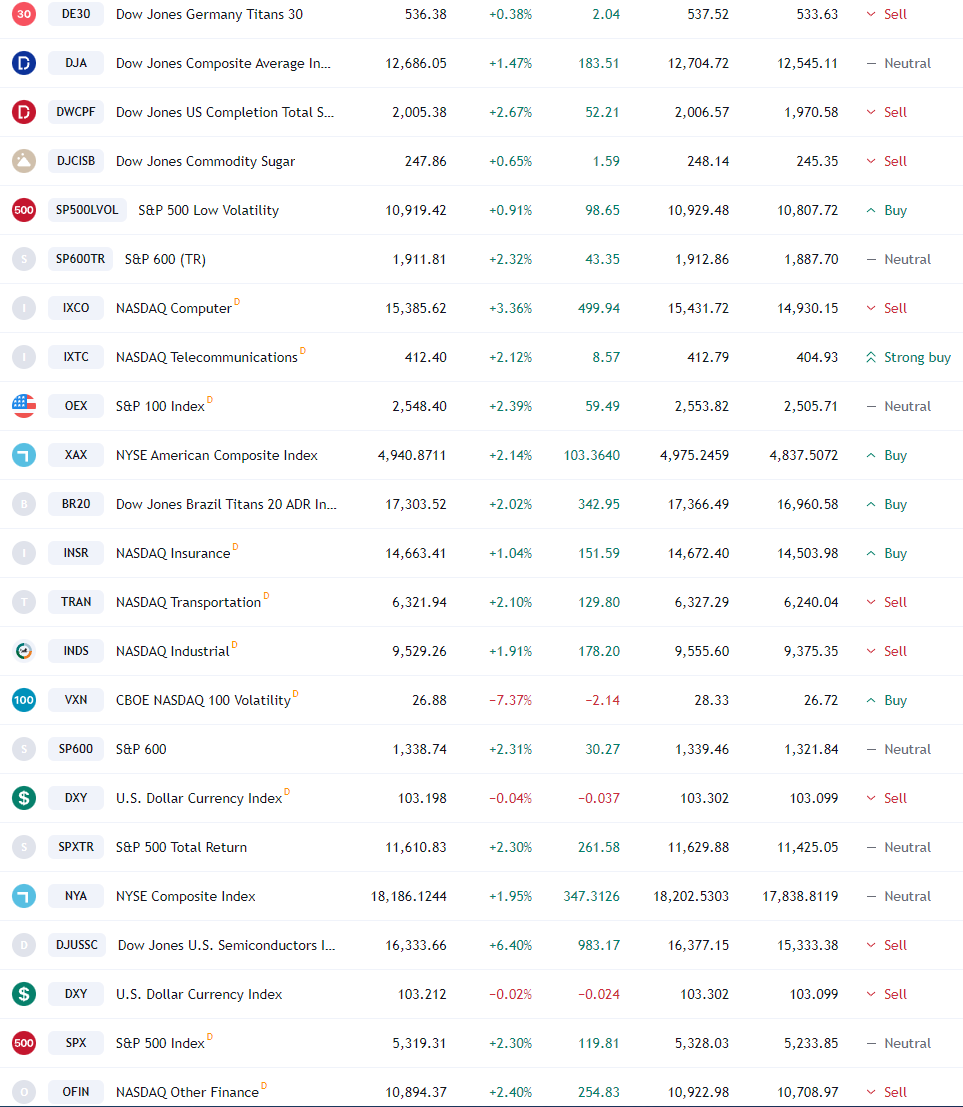Click the +6.40% change value
Image resolution: width=963 pixels, height=1107 pixels.
(510, 945)
